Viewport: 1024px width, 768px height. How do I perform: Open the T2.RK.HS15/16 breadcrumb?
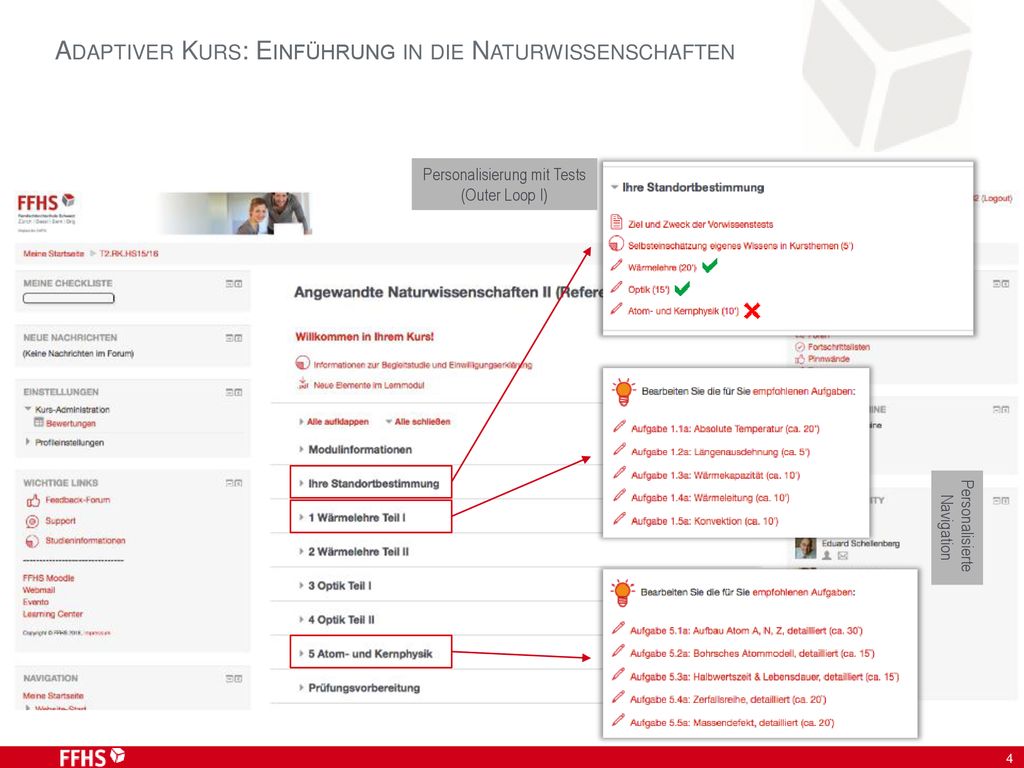click(x=129, y=253)
